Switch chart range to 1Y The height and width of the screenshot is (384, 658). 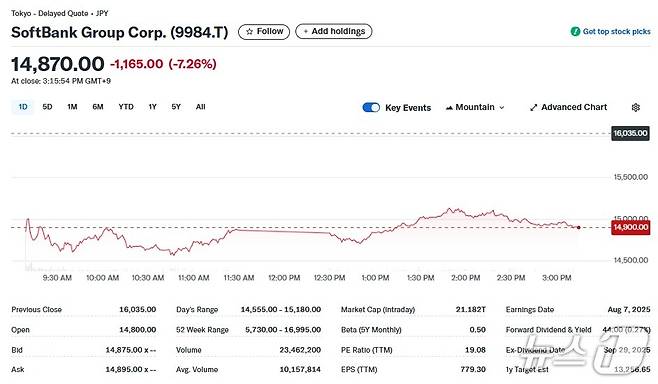click(x=152, y=107)
